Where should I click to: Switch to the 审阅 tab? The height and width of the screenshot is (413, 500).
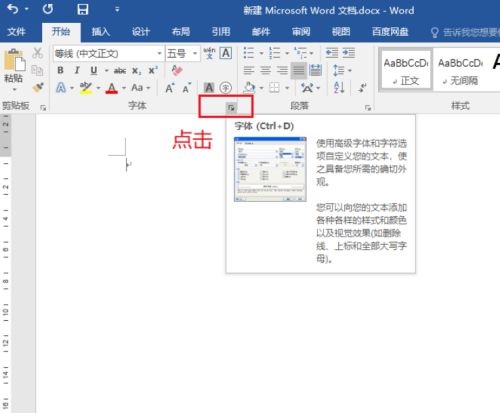pyautogui.click(x=301, y=32)
